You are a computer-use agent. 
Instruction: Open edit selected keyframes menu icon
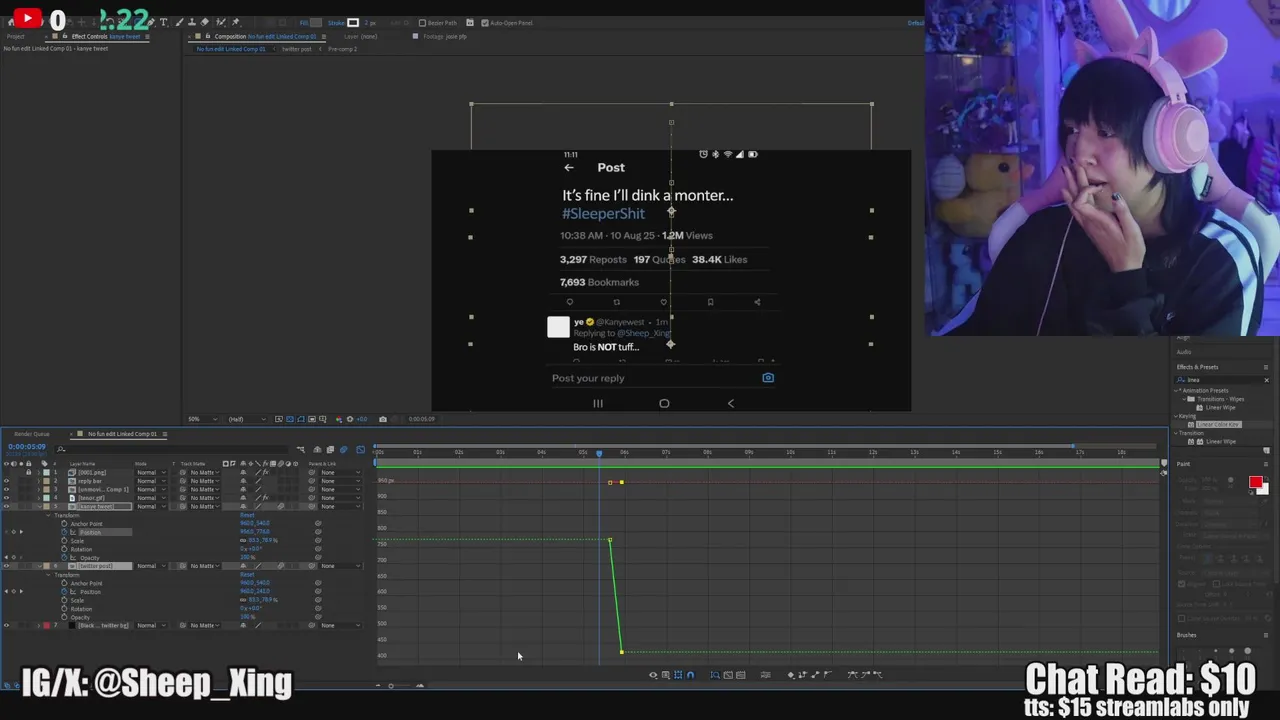(x=791, y=675)
